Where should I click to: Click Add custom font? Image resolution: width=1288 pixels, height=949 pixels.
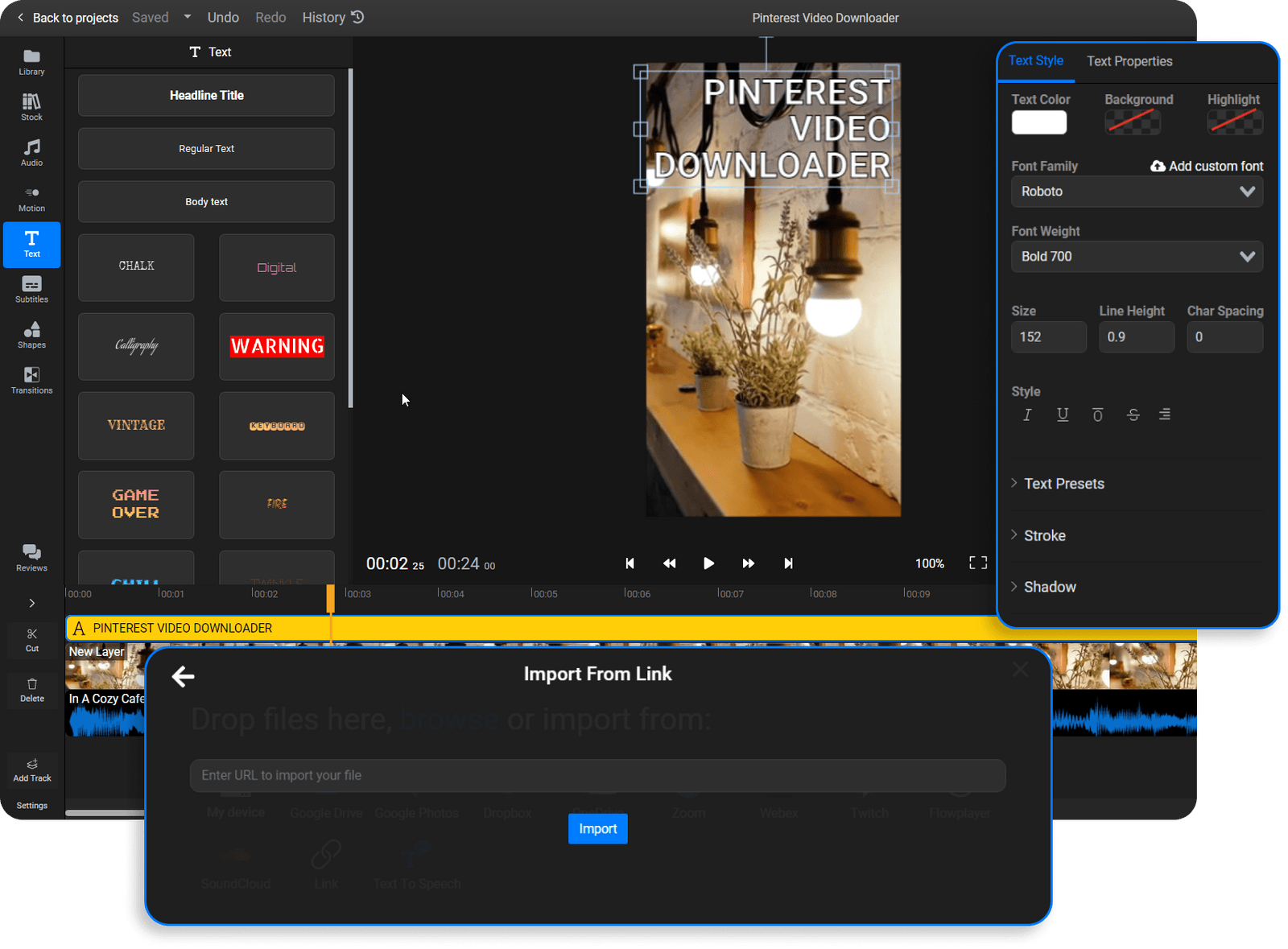click(x=1207, y=166)
